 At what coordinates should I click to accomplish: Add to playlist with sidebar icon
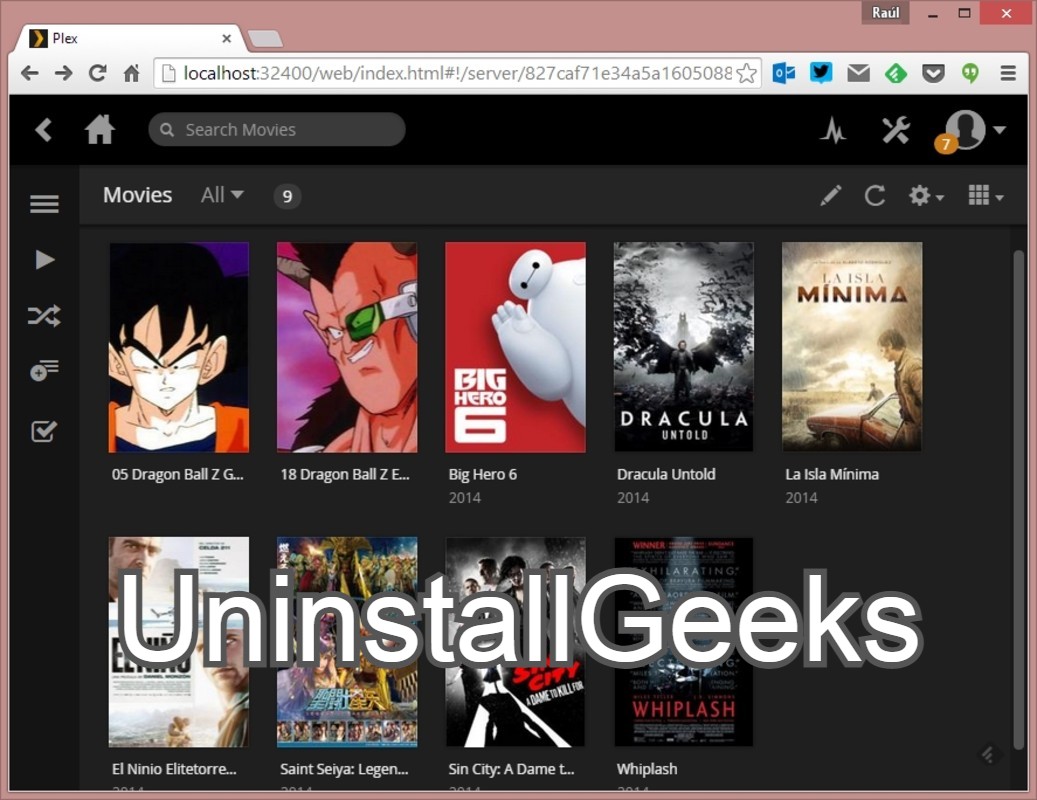coord(44,370)
